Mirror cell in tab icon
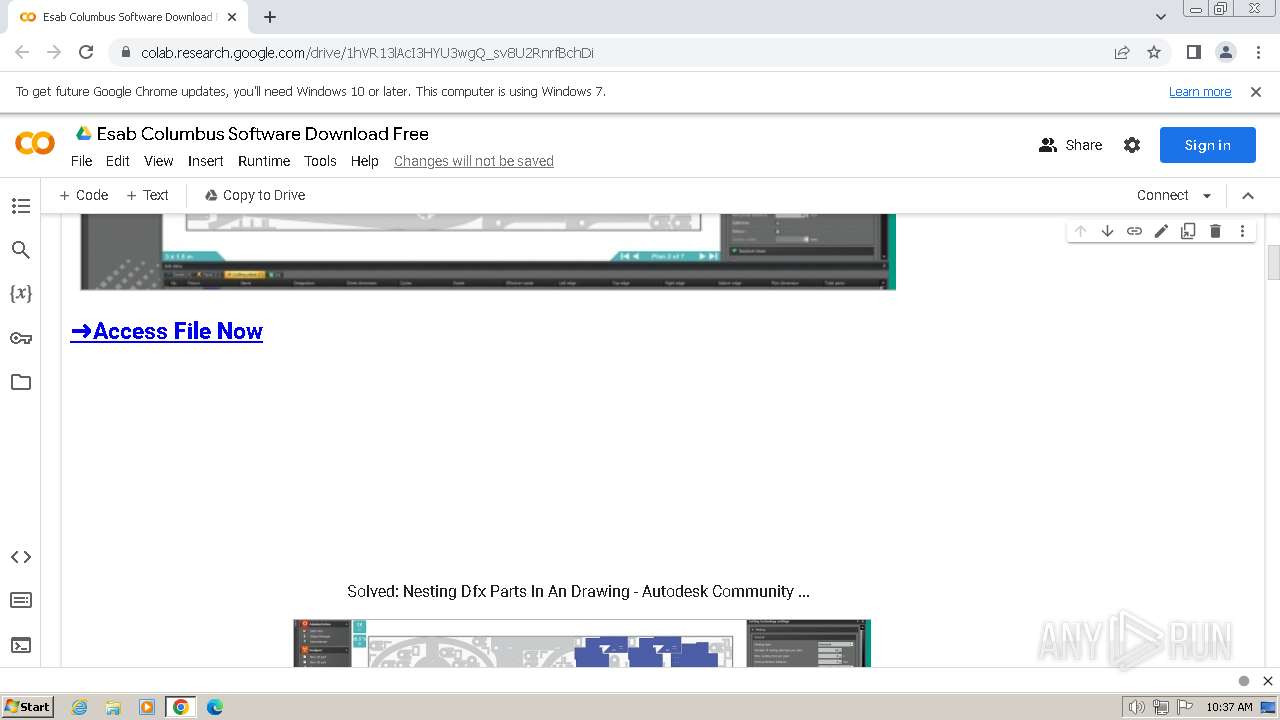 [1188, 231]
